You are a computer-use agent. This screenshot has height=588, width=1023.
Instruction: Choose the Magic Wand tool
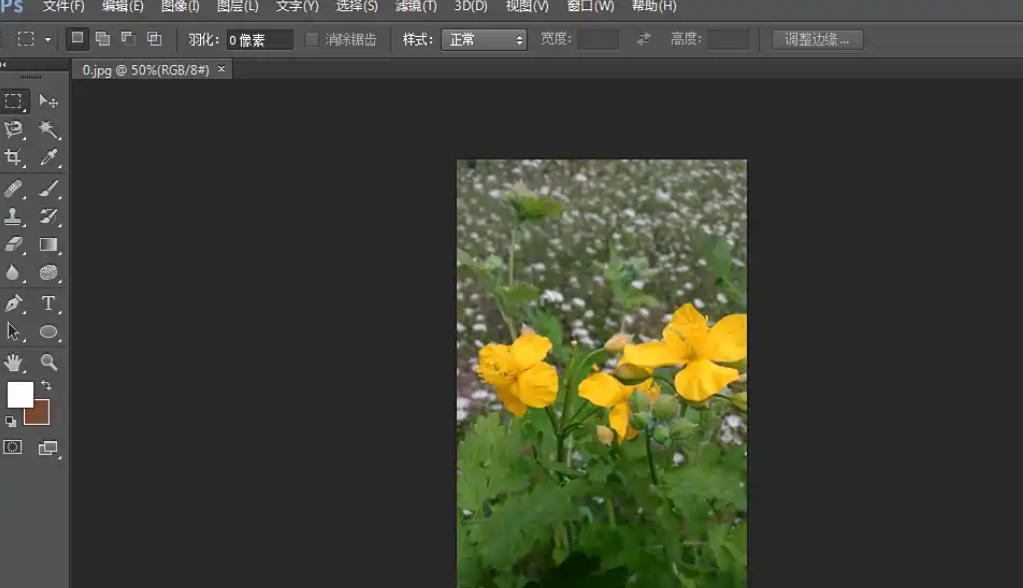pos(48,129)
